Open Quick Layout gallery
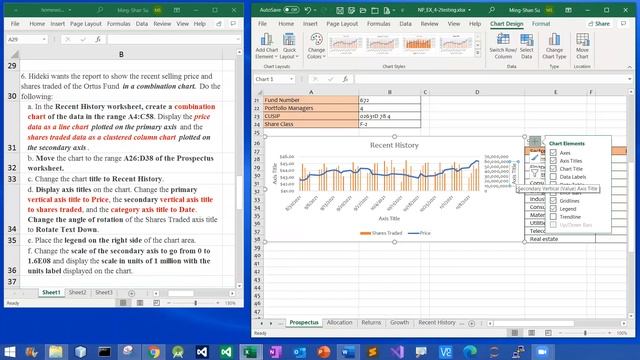This screenshot has width=640, height=360. (289, 46)
